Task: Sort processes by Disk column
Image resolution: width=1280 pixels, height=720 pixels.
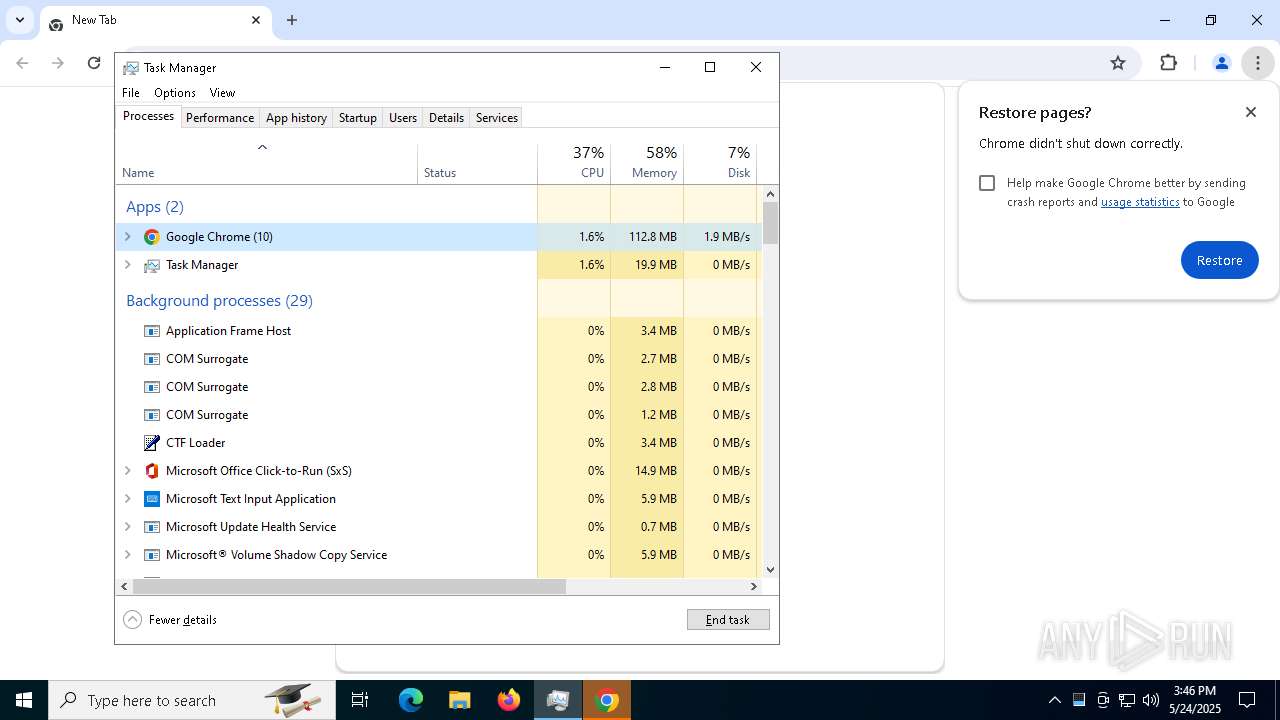Action: pos(720,163)
